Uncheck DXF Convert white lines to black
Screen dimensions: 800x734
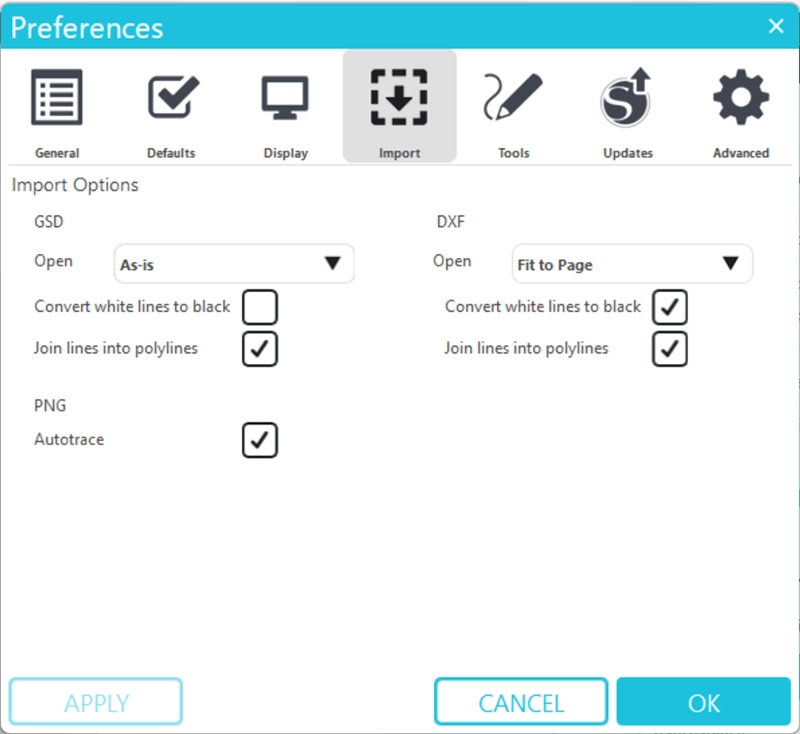(670, 307)
